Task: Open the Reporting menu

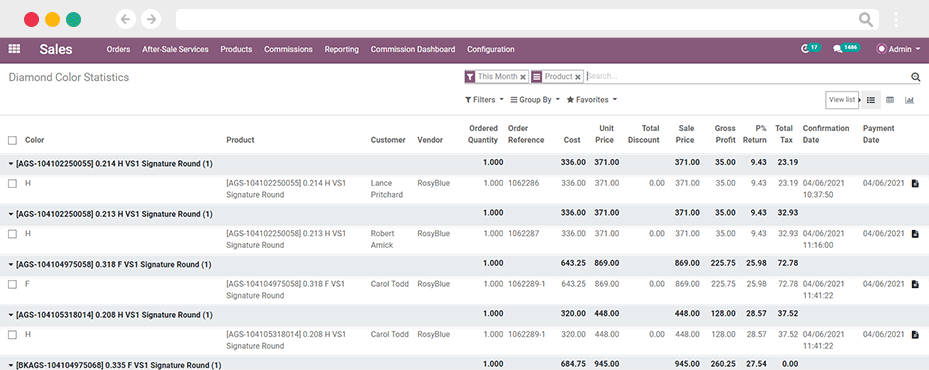Action: tap(342, 49)
